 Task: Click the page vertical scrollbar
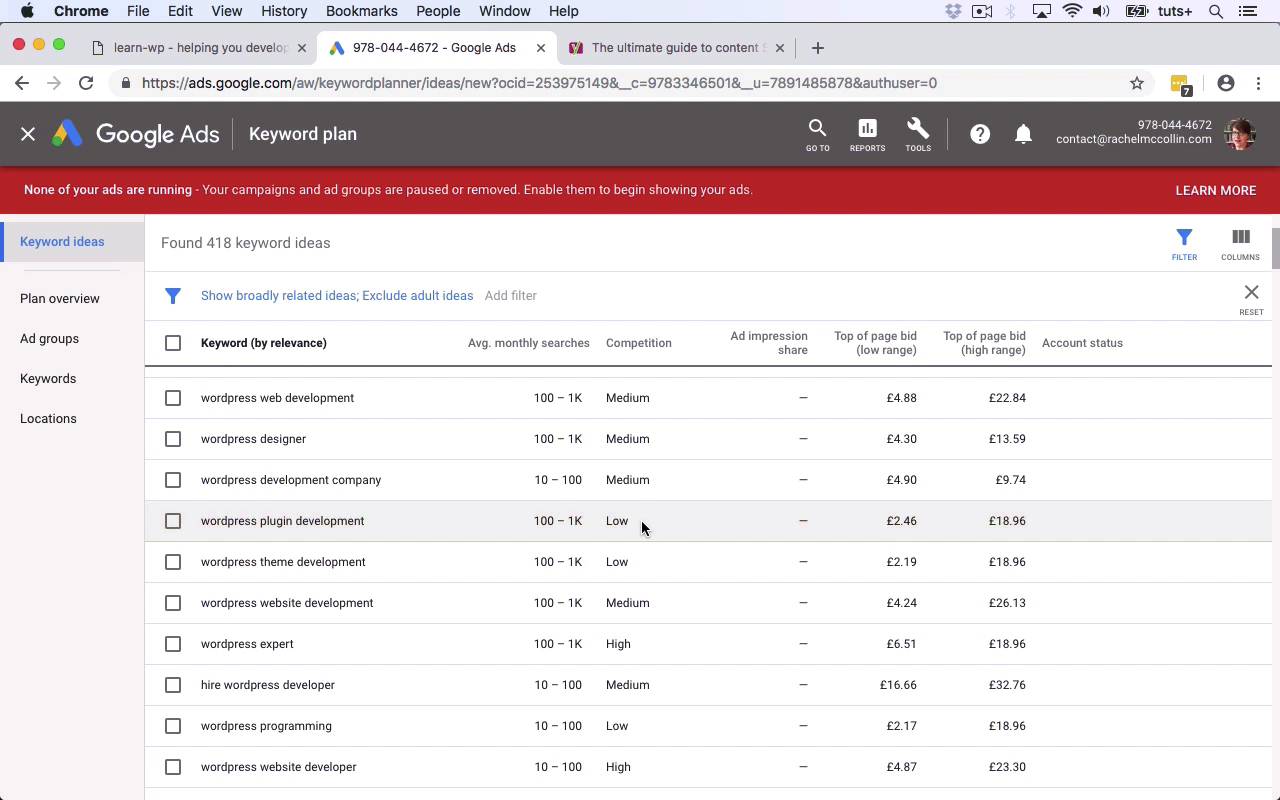[1276, 249]
